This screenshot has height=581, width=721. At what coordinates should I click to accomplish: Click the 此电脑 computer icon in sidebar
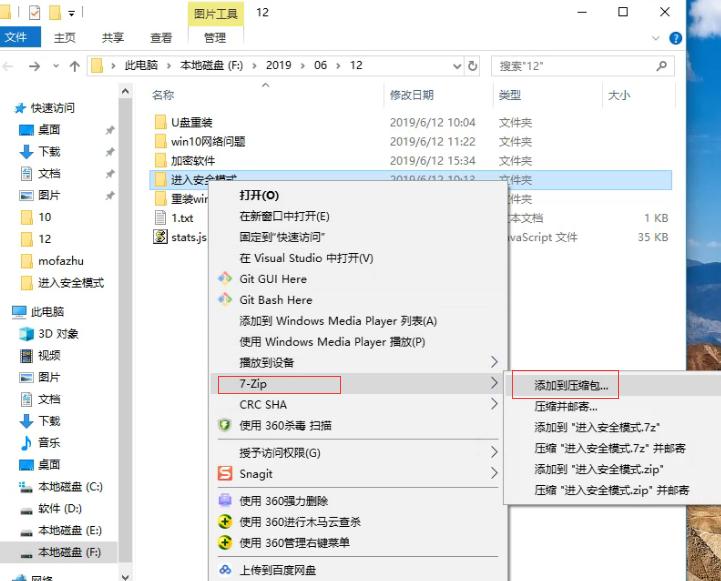19,312
